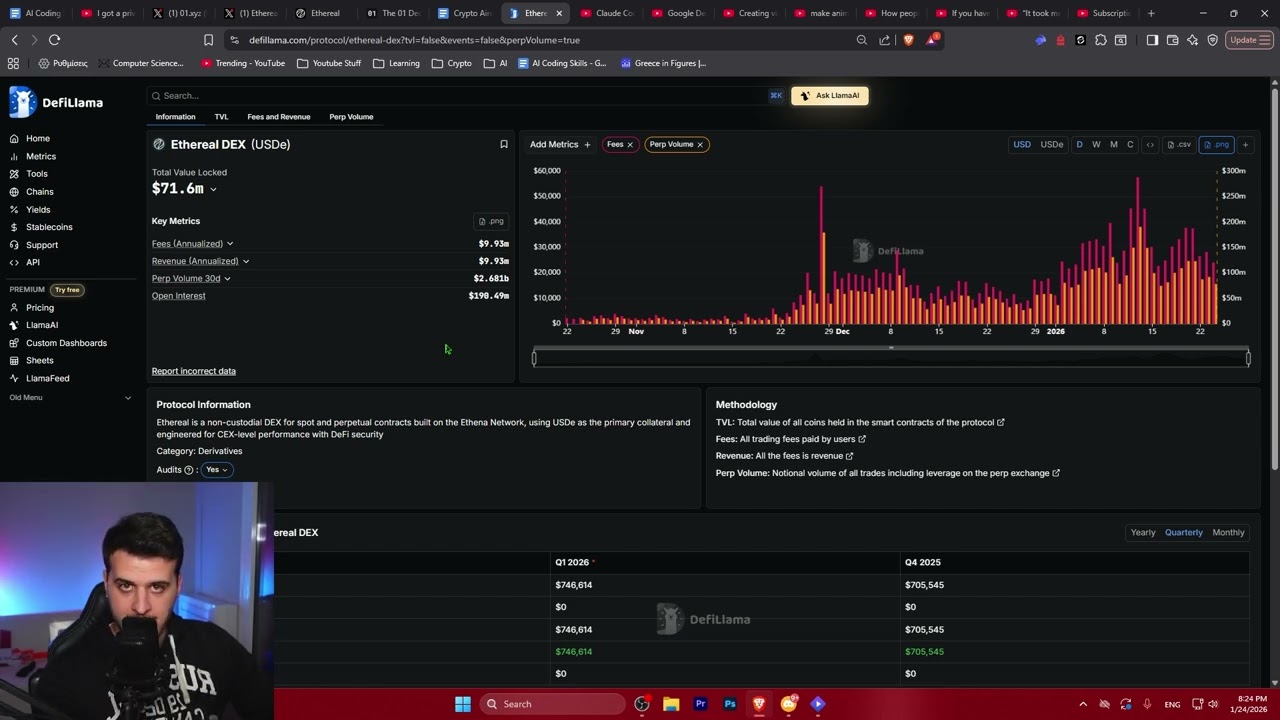Switch chart denomination to USD
The image size is (1280, 720).
[x=1022, y=144]
